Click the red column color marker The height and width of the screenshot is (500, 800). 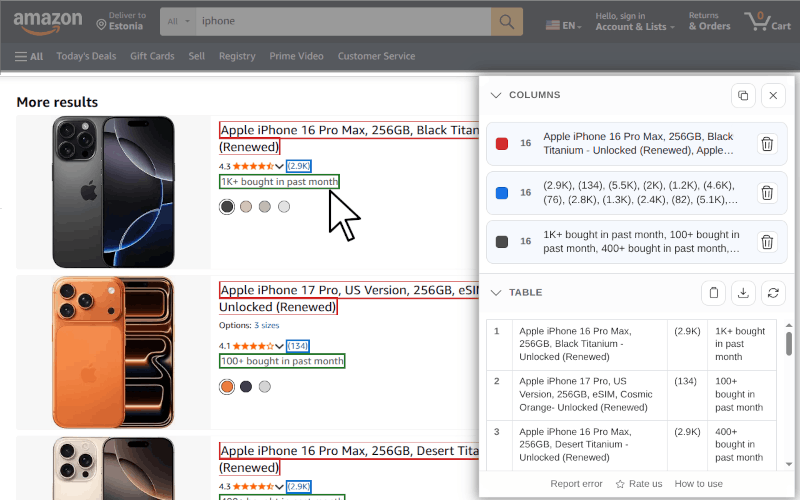502,144
